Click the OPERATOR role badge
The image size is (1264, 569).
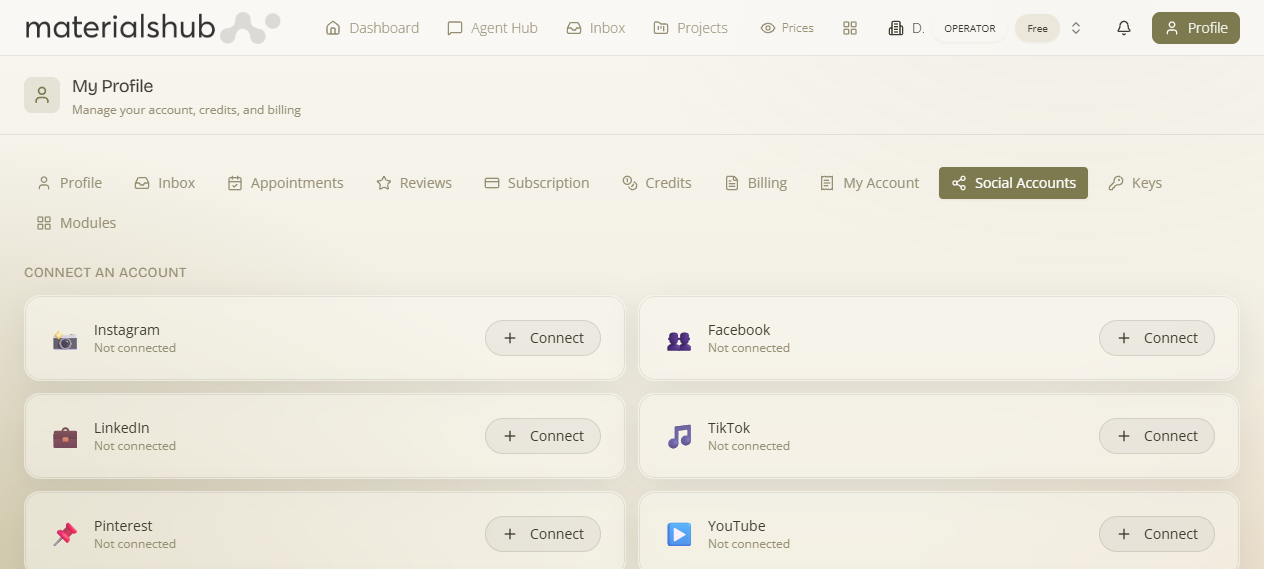tap(970, 28)
